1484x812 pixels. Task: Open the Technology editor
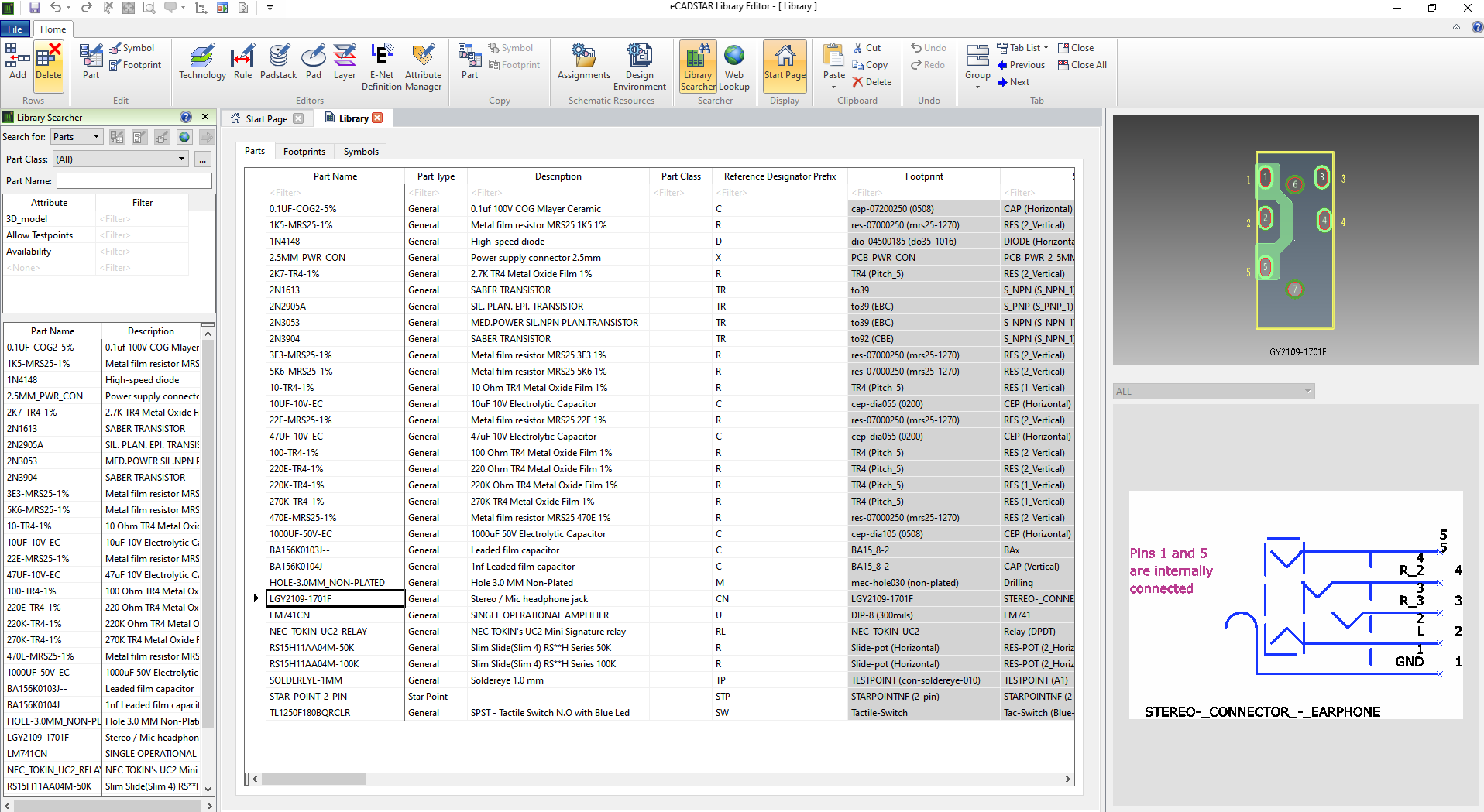tap(202, 61)
